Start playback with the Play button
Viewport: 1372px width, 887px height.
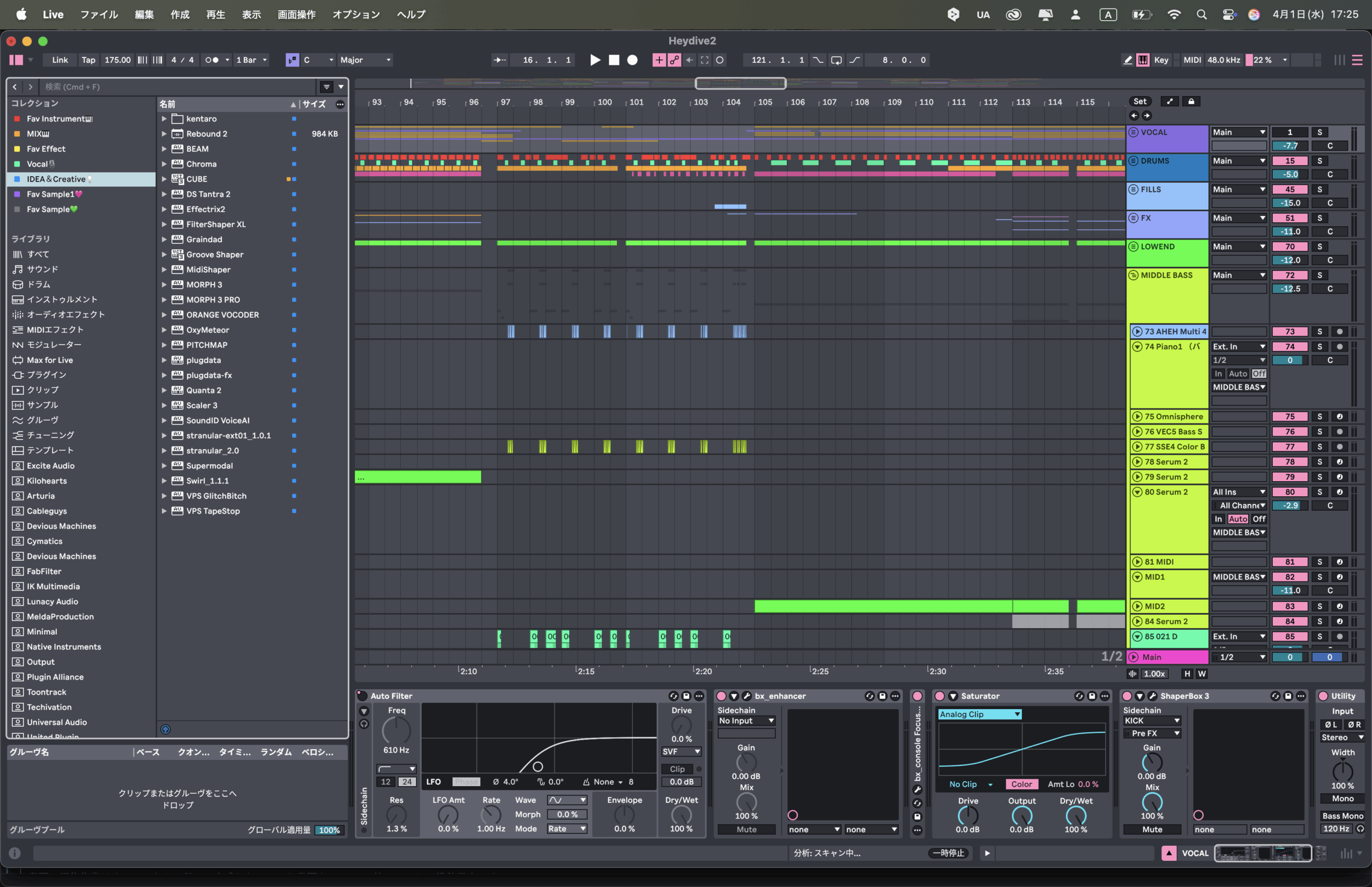click(595, 60)
